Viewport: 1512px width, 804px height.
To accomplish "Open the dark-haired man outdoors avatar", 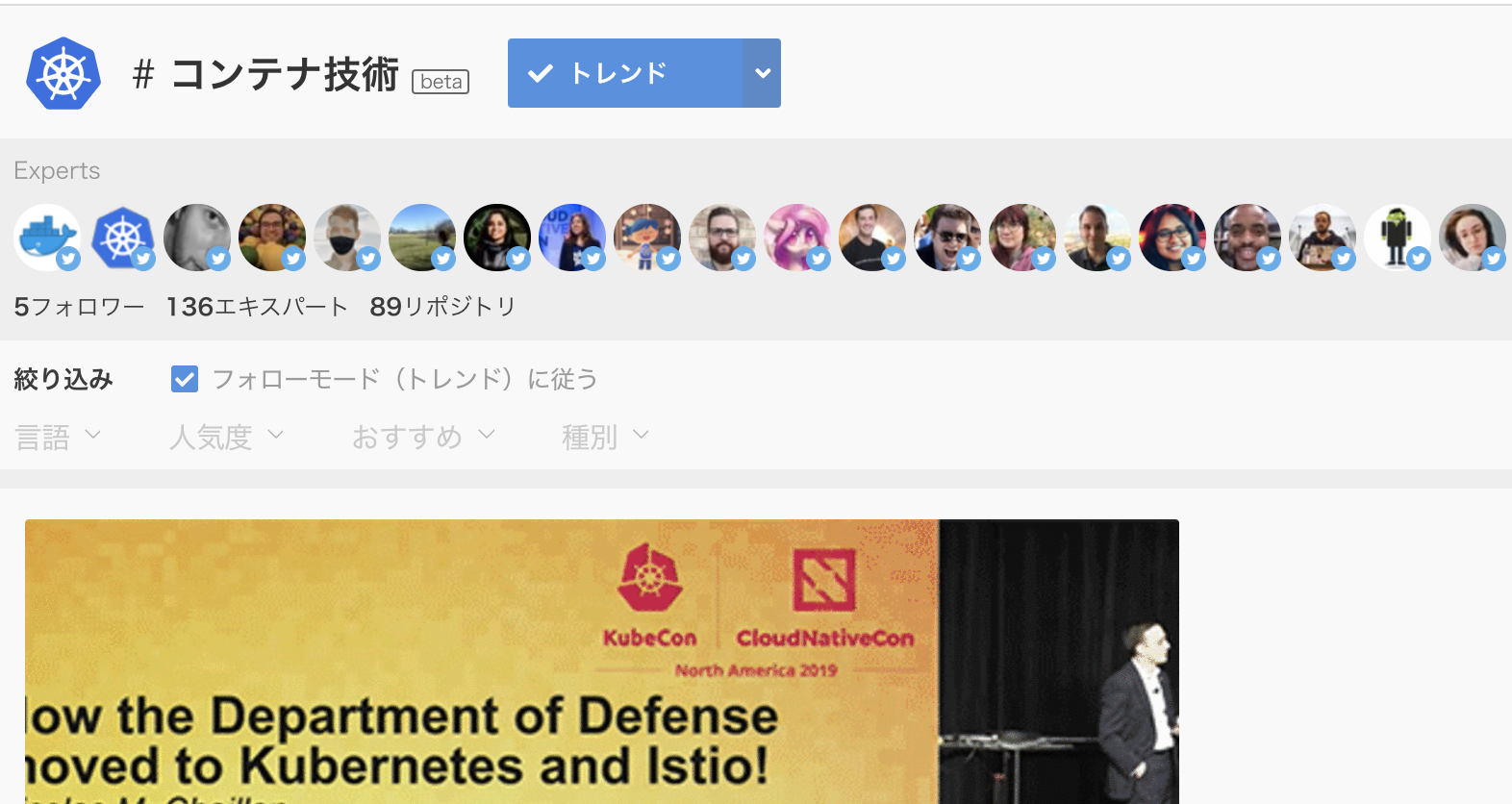I will point(1097,238).
